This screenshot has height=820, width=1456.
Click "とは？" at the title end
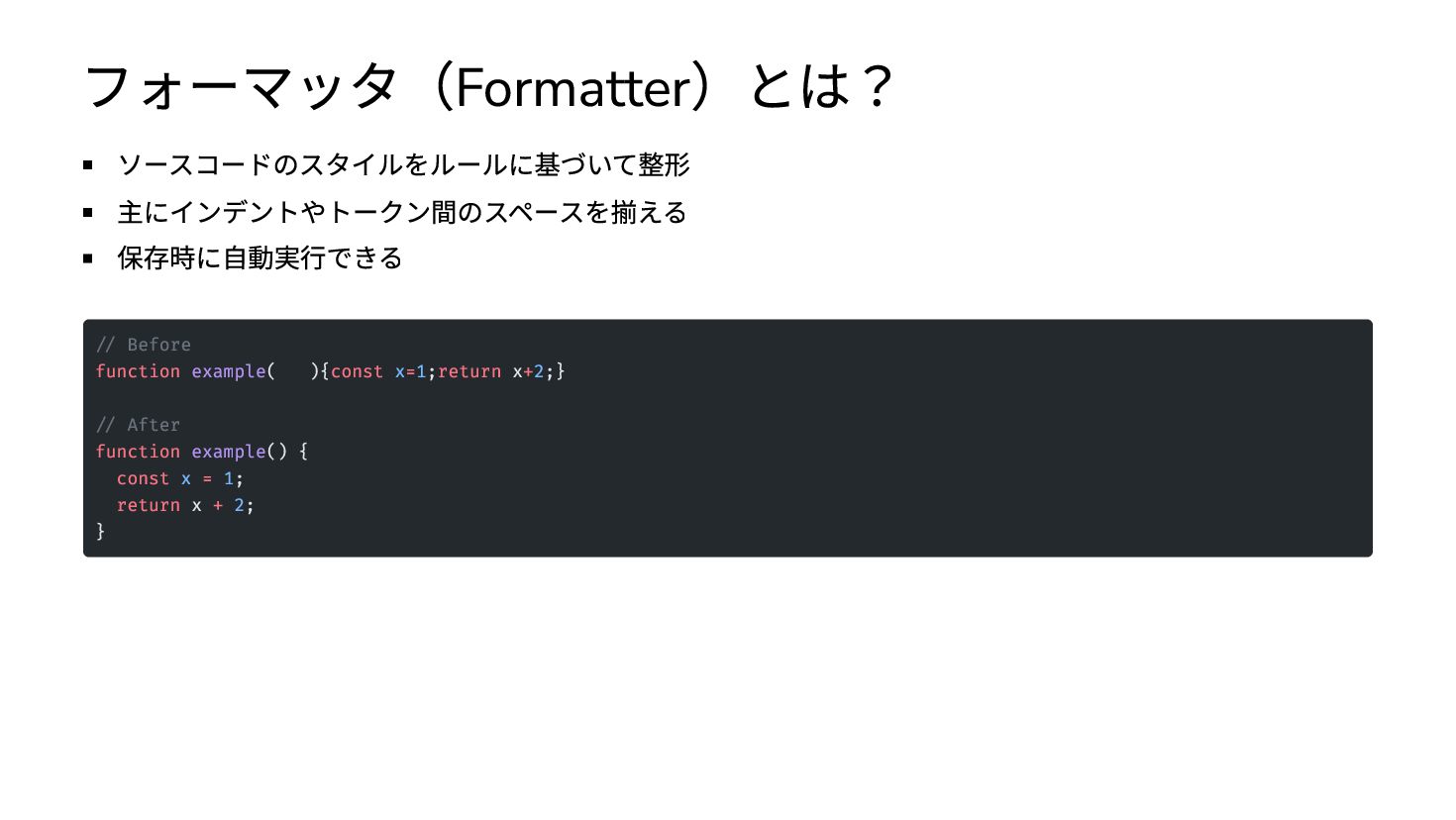point(821,87)
